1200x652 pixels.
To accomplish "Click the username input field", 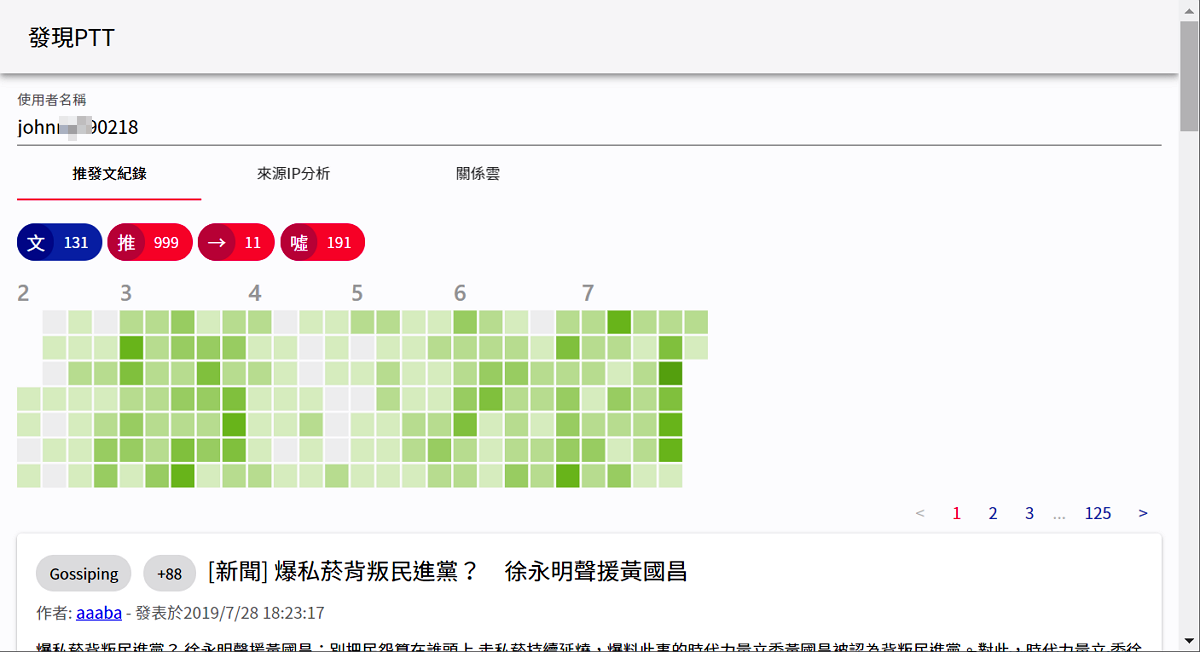I will (589, 127).
